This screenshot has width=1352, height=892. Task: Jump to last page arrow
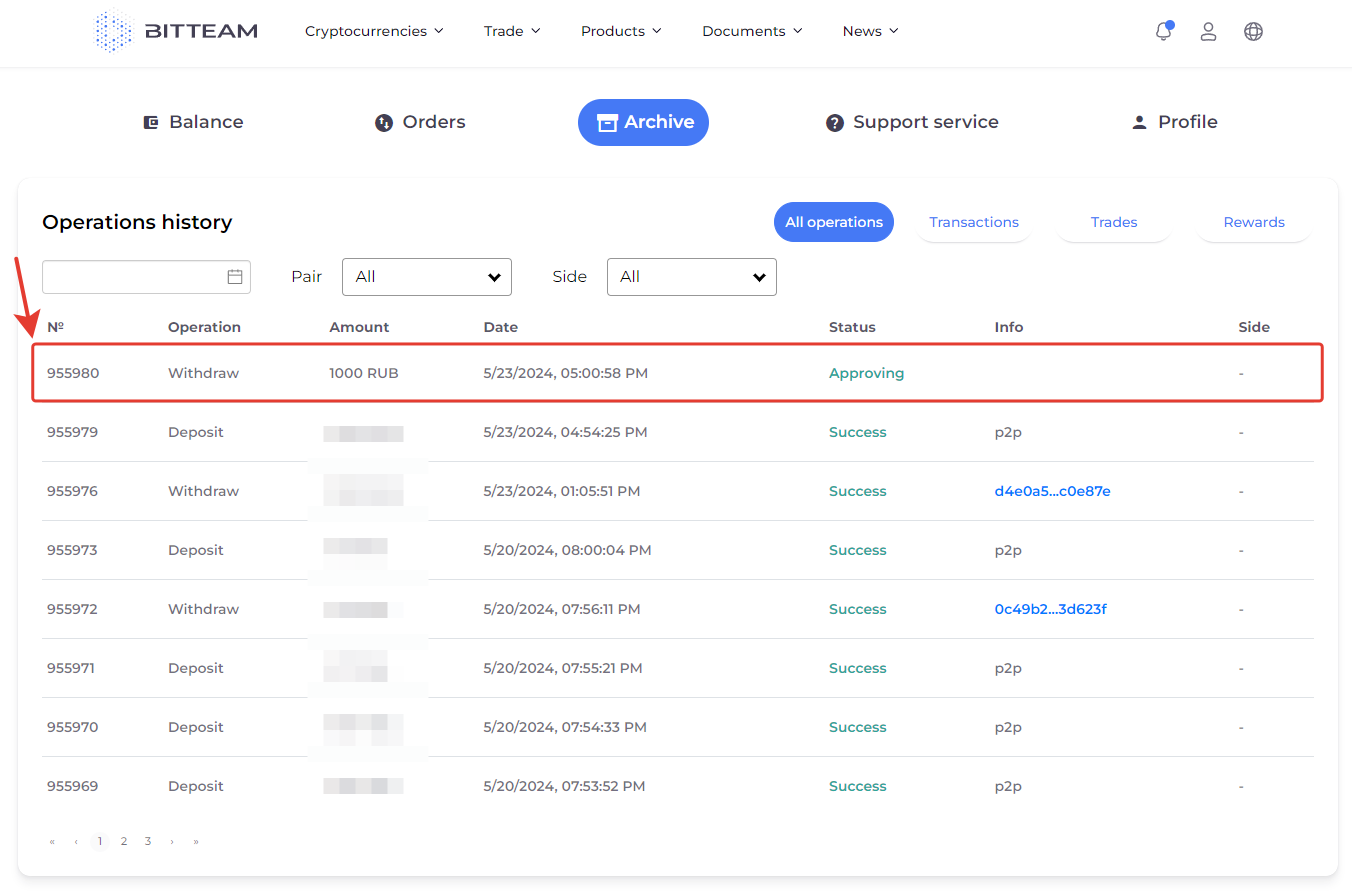(x=196, y=841)
